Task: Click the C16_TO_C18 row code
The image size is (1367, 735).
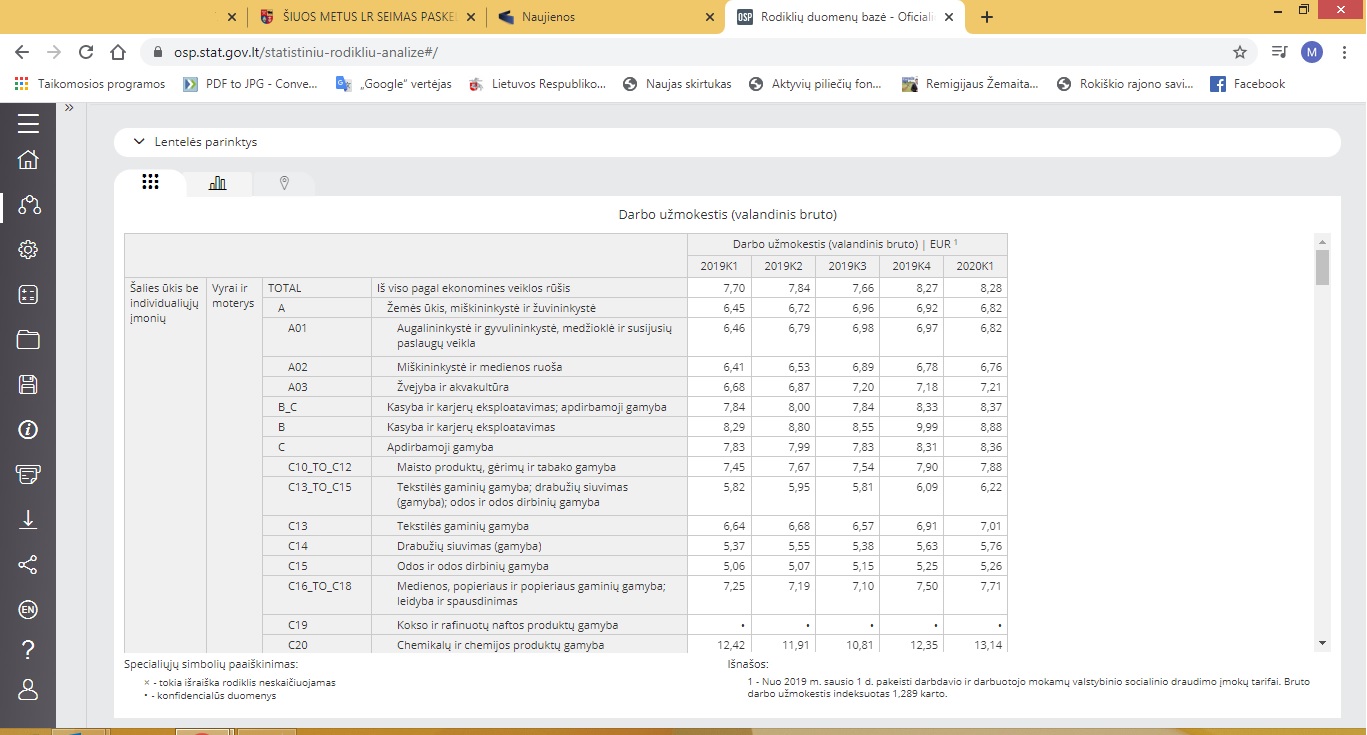Action: pos(319,586)
